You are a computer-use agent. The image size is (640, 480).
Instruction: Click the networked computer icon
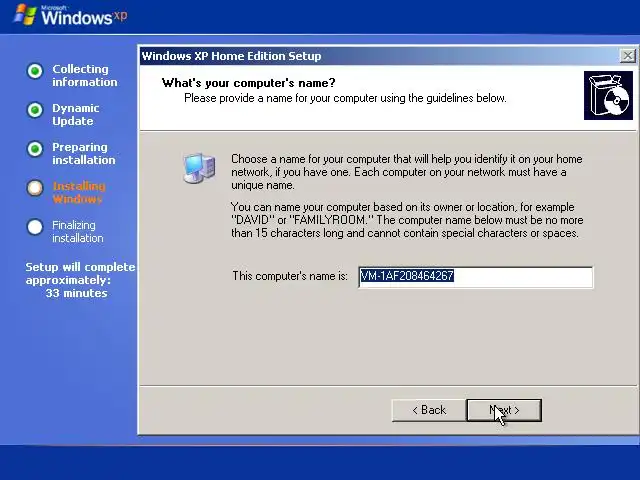199,168
